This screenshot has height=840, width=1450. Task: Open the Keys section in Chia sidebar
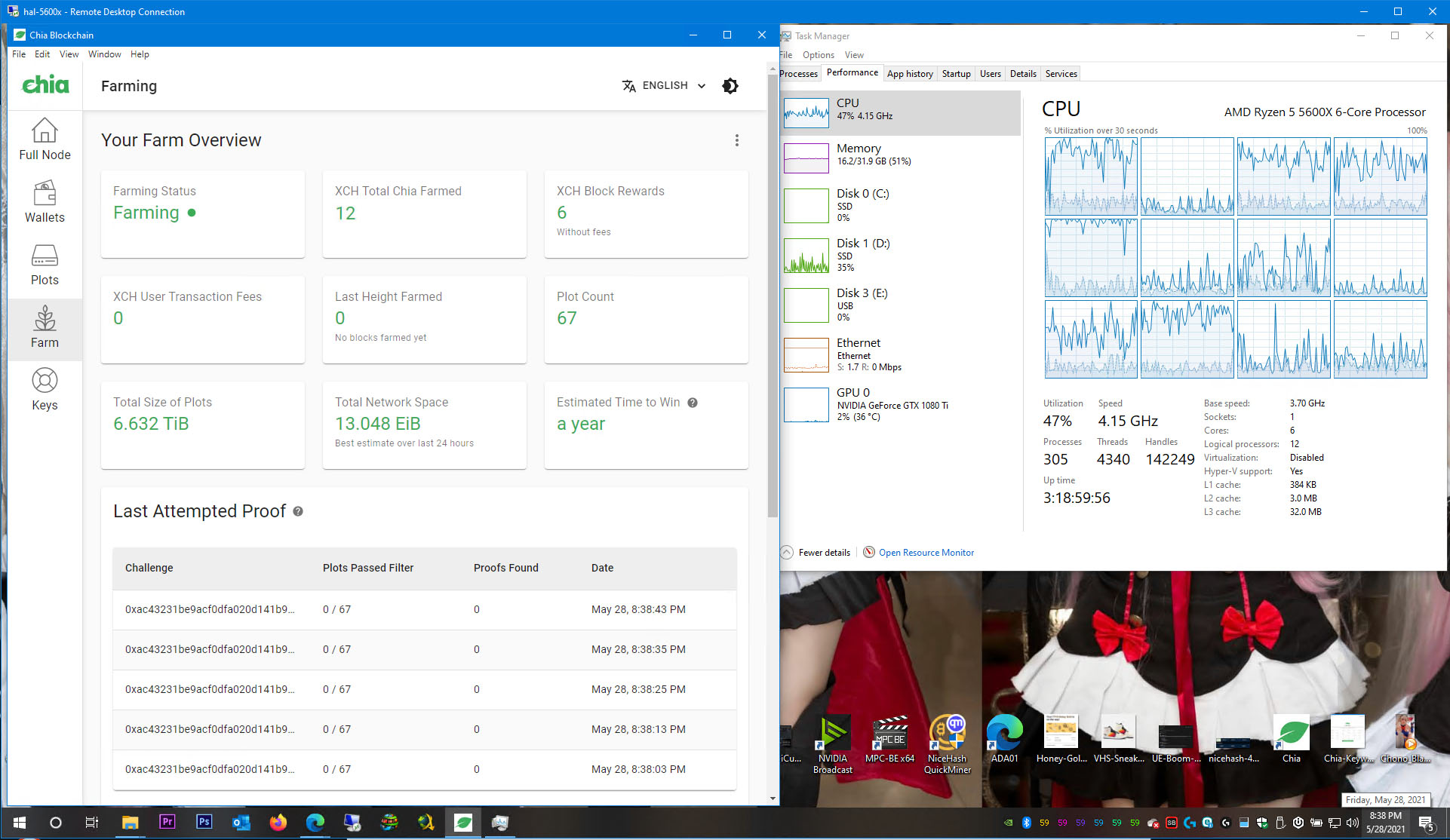point(45,390)
